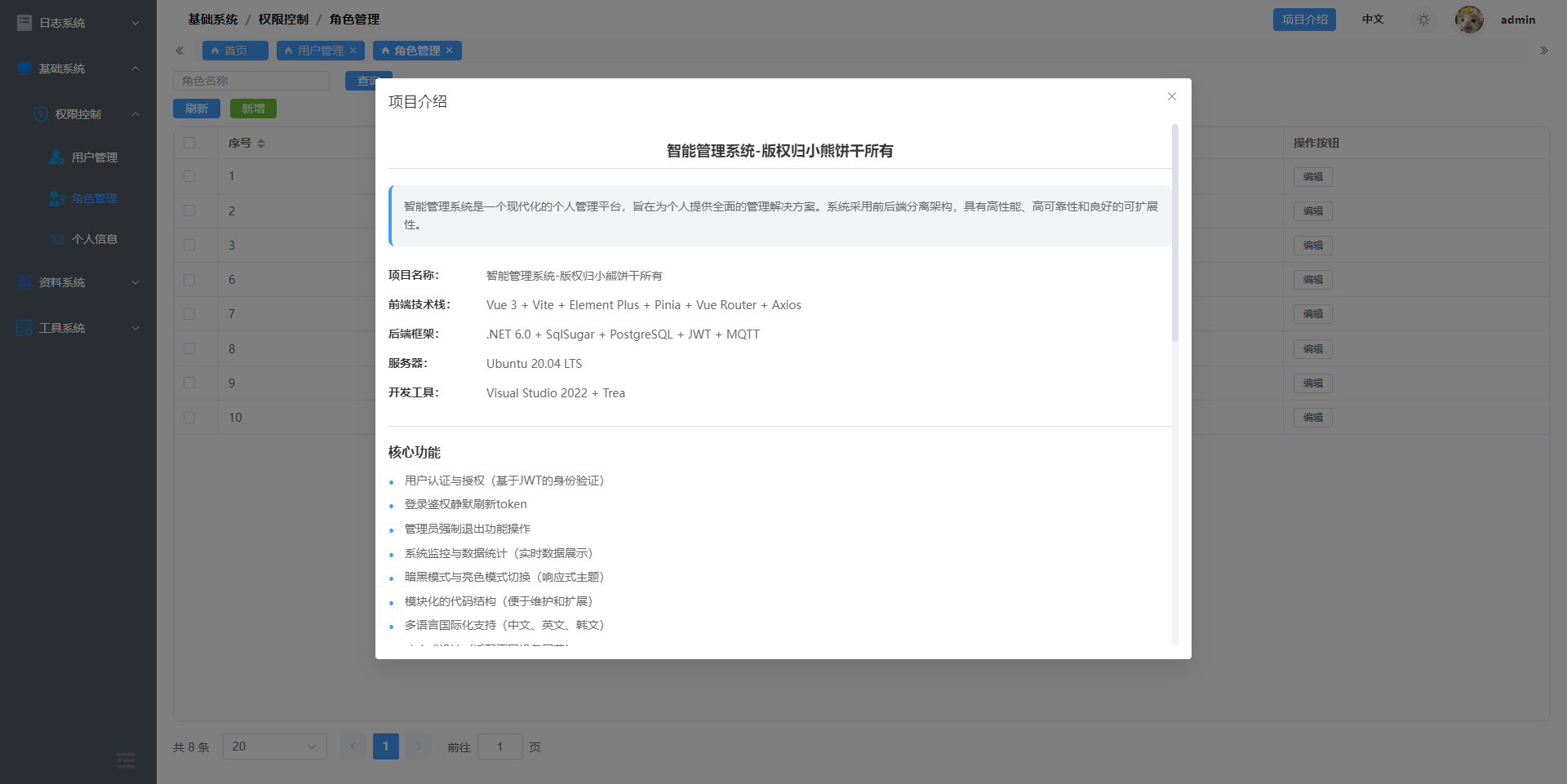Screen dimensions: 1567x784
Task: Open the page size dropdown showing 20
Action: [275, 746]
